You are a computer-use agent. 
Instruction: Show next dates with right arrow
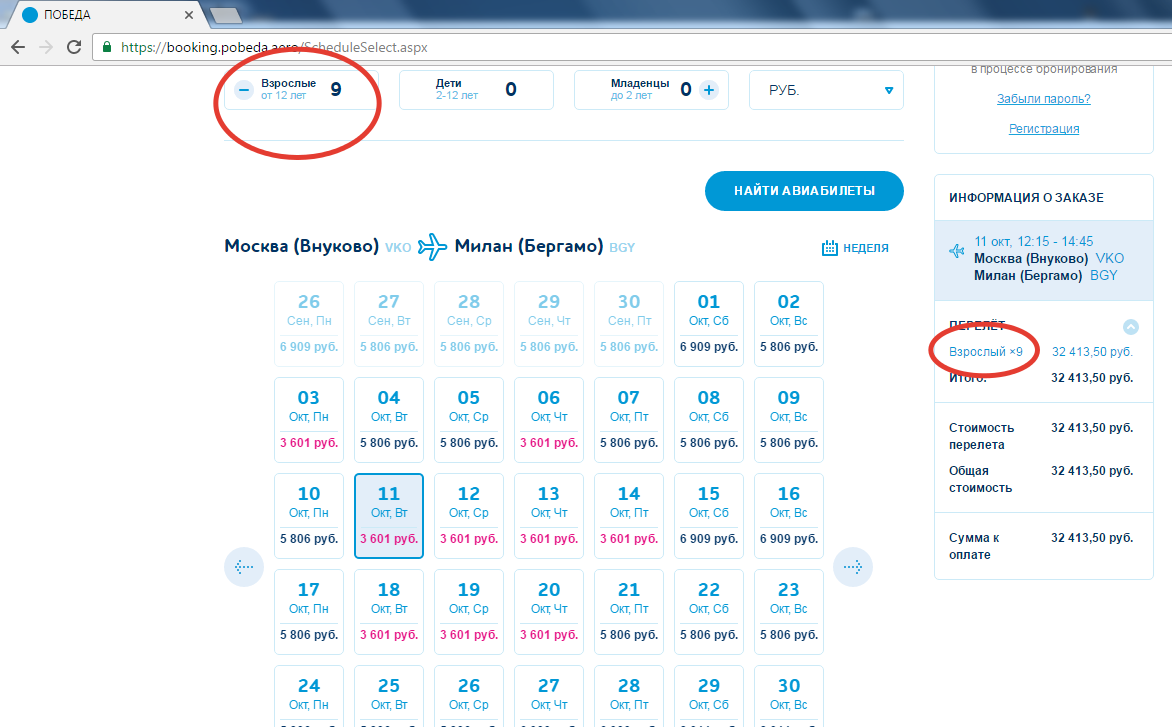coord(853,567)
